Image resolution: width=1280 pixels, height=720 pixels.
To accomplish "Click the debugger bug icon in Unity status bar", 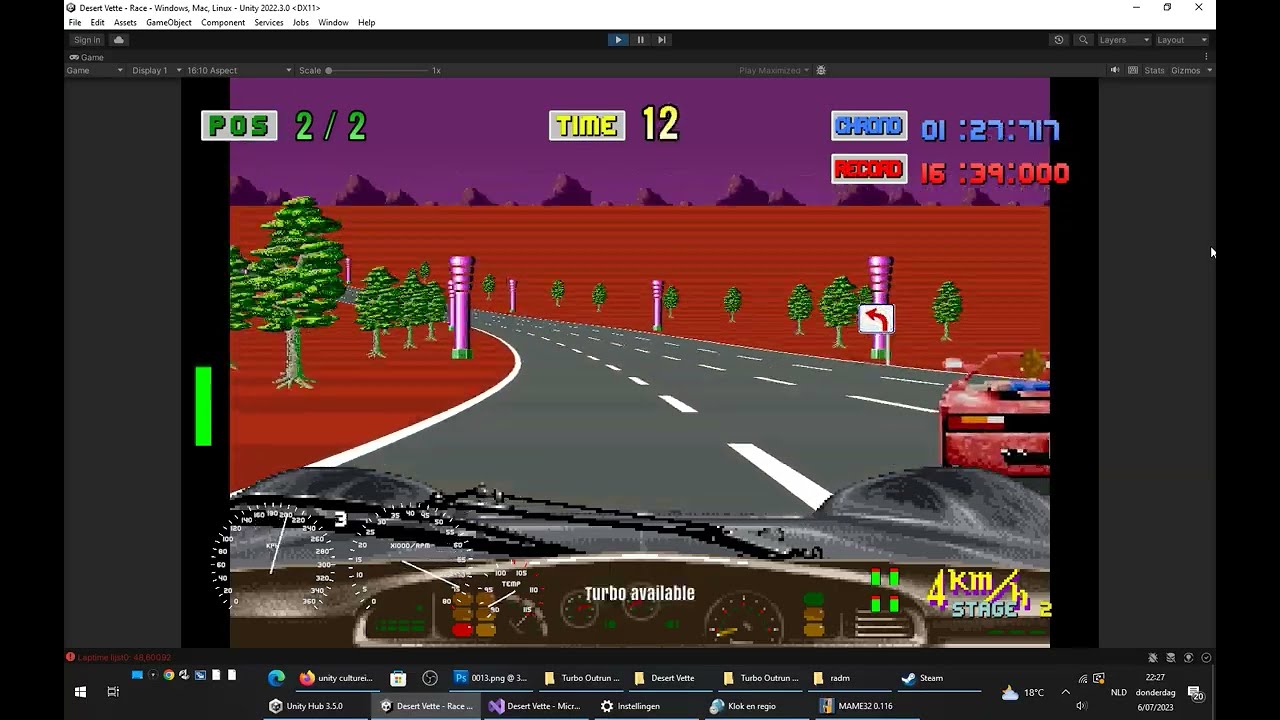I will tap(1153, 657).
